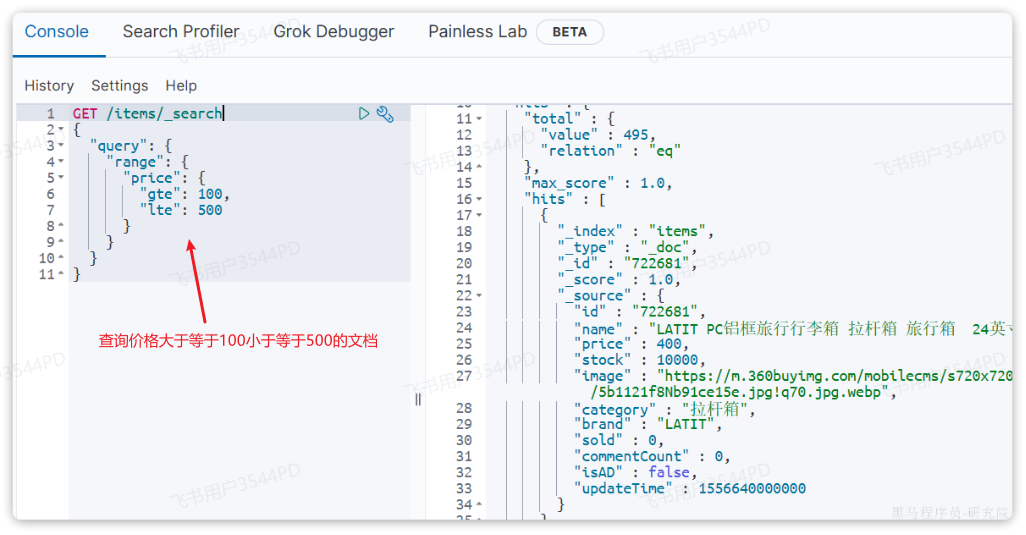Switch to the Console tab
Viewport: 1026px width, 535px height.
tap(56, 31)
